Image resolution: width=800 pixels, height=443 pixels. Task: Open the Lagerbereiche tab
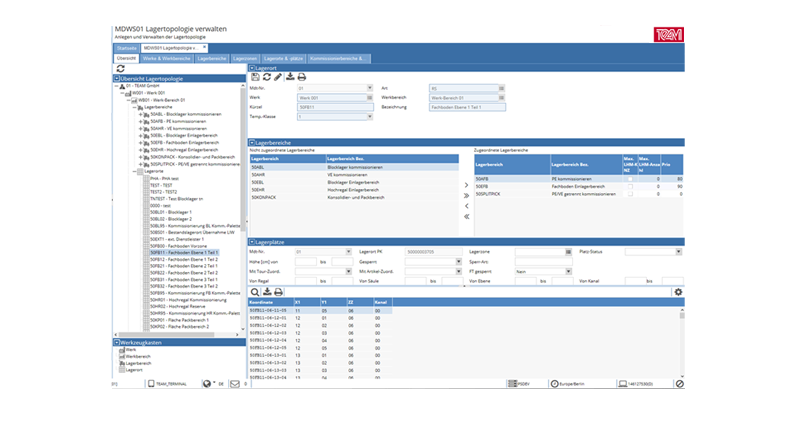pyautogui.click(x=212, y=59)
